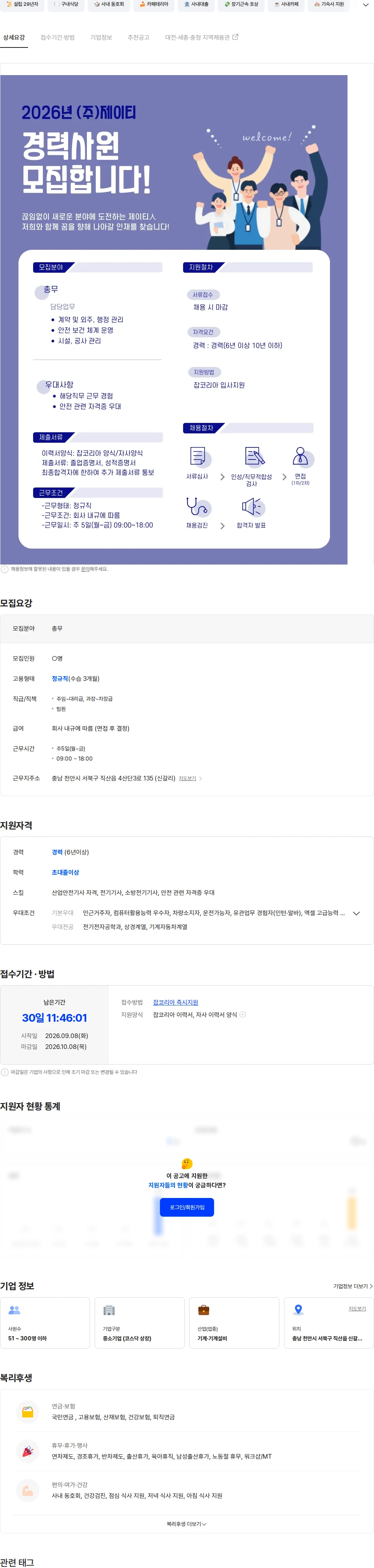Open 지도보기 in the 위치 card
The height and width of the screenshot is (1568, 374).
357,1309
